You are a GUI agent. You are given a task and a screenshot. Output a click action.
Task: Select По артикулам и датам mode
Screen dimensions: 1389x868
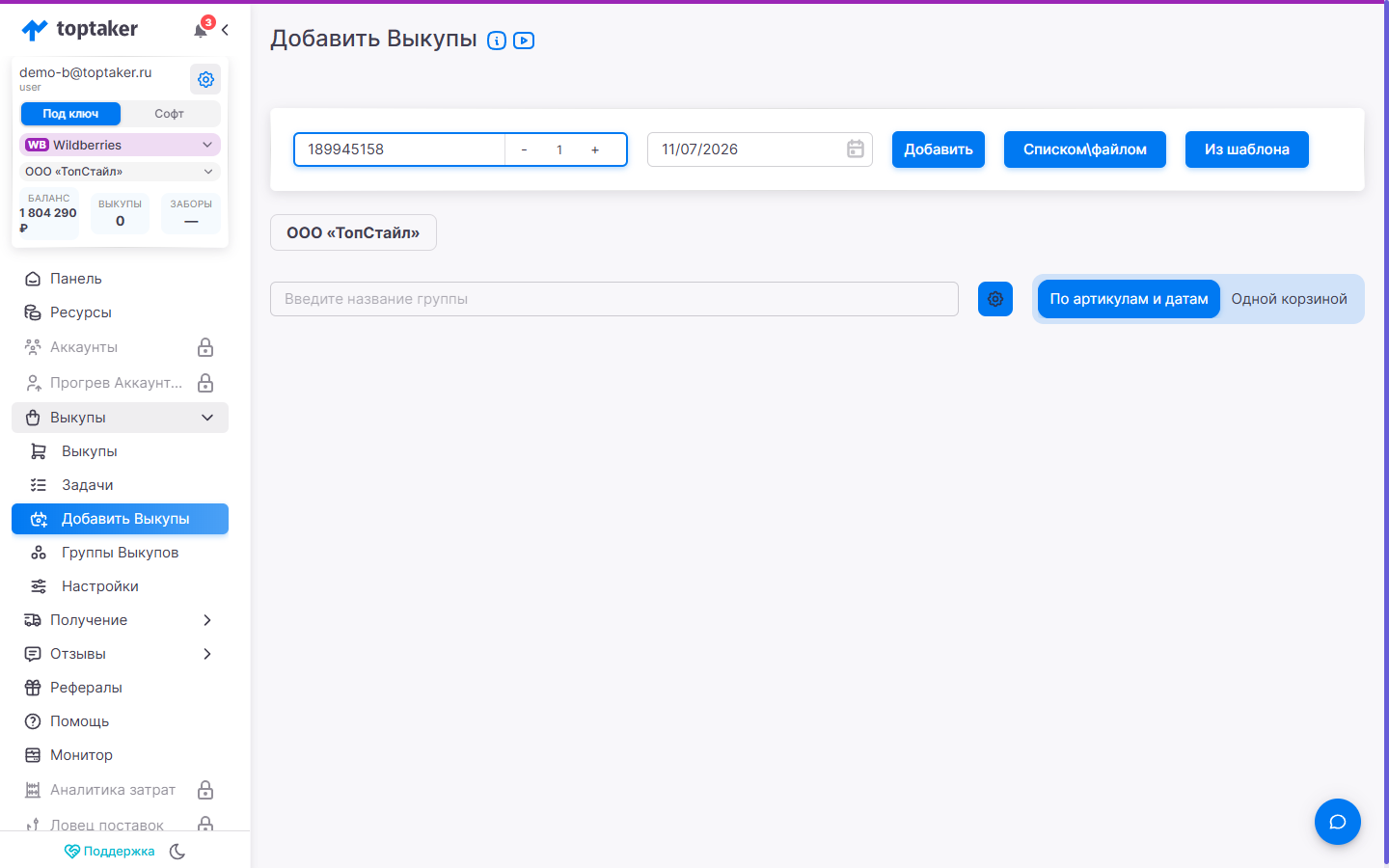click(x=1129, y=299)
